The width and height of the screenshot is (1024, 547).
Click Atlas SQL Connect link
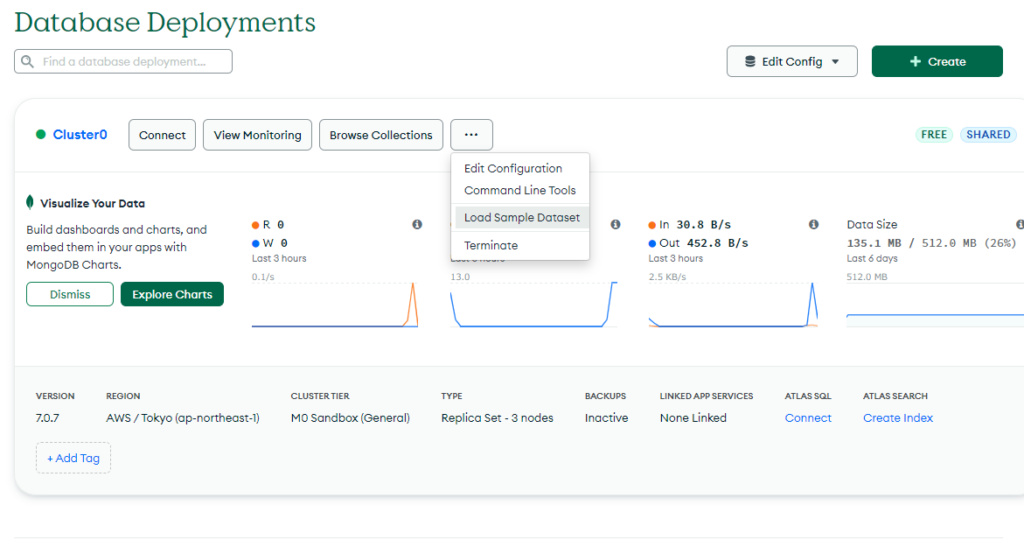coord(808,418)
